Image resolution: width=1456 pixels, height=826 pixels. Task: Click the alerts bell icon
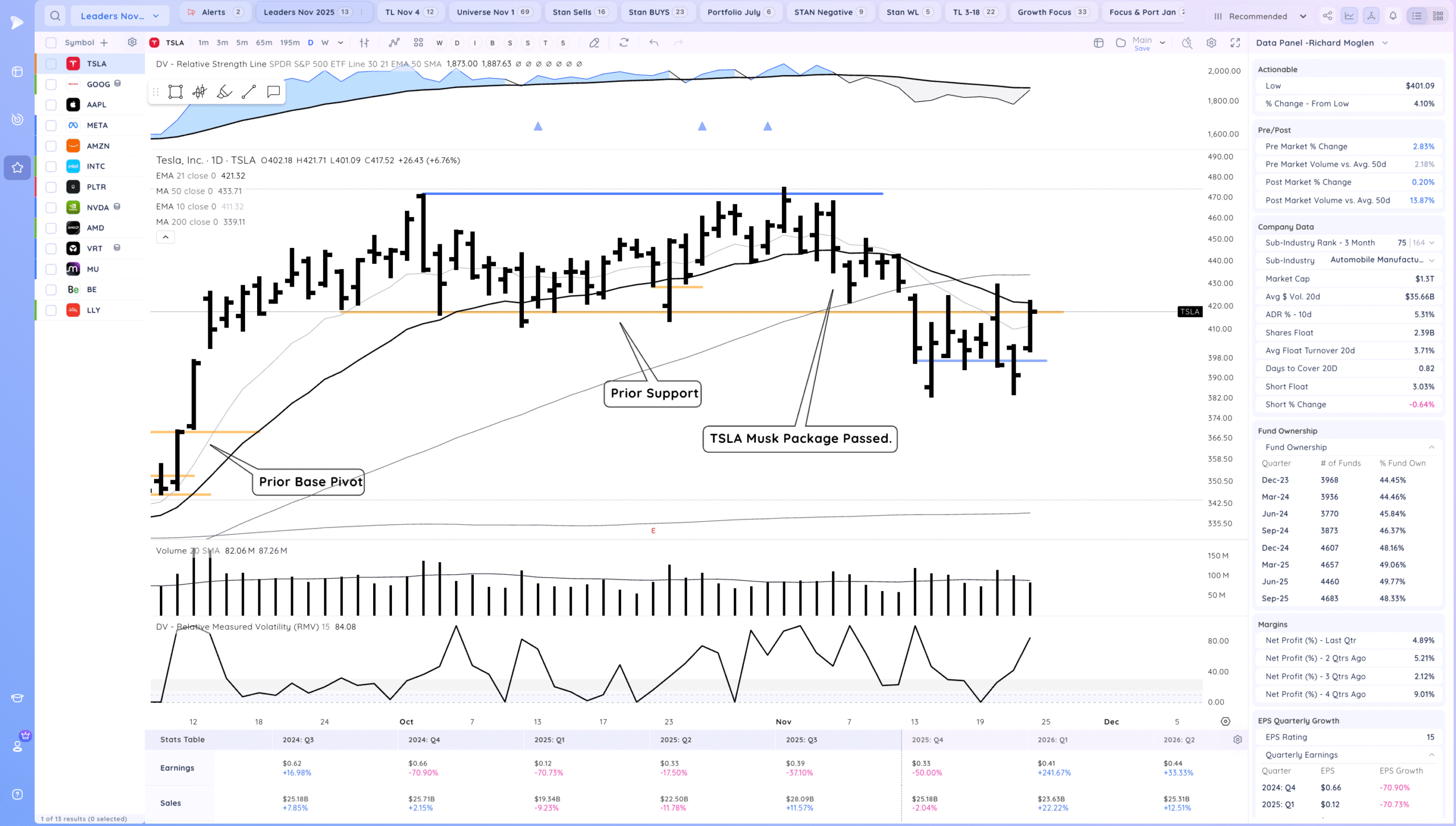tap(1393, 16)
